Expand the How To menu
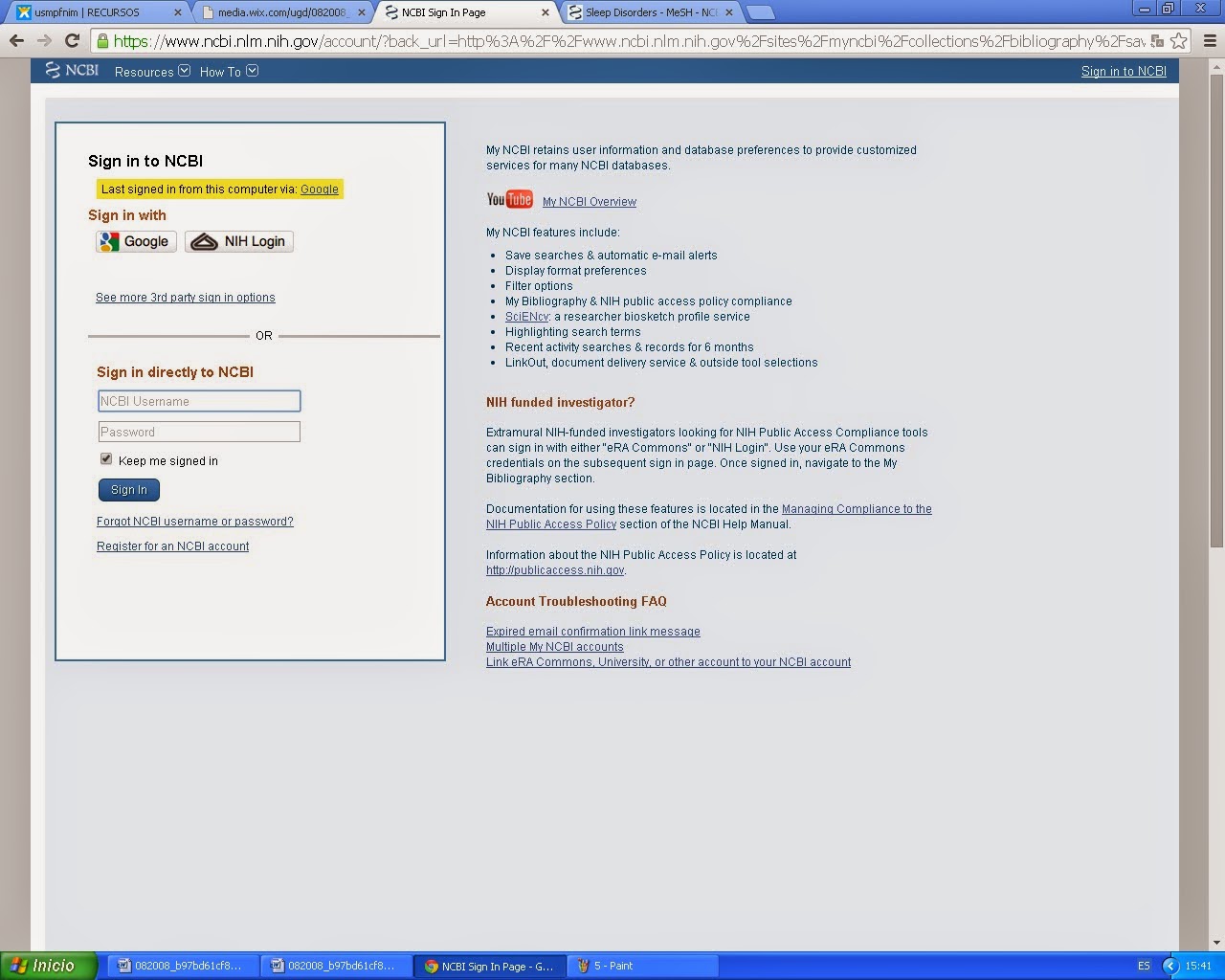 tap(228, 71)
